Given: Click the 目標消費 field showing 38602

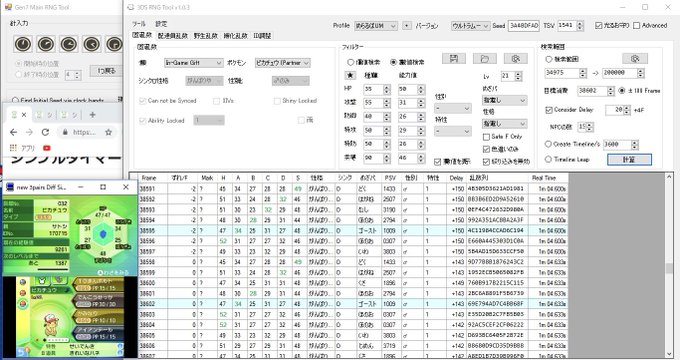Looking at the screenshot, I should pyautogui.click(x=592, y=91).
